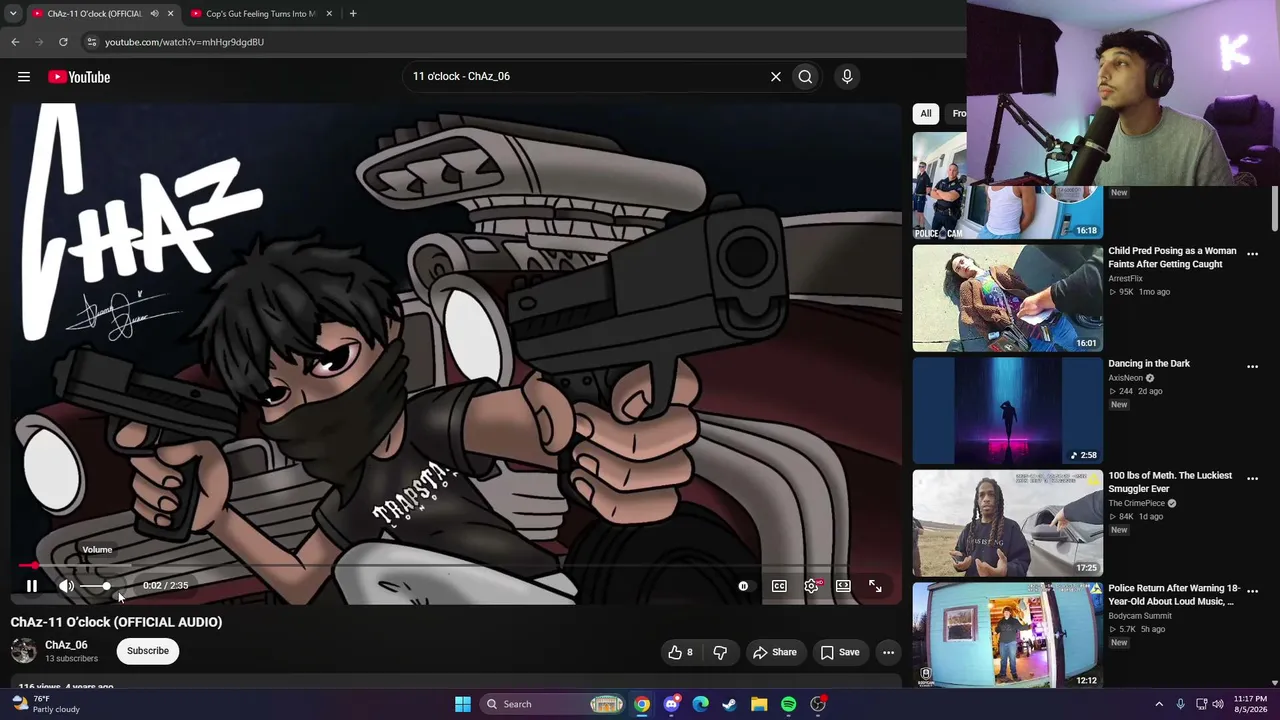Viewport: 1280px width, 720px height.
Task: Go to the YouTube home logo
Action: click(x=79, y=77)
